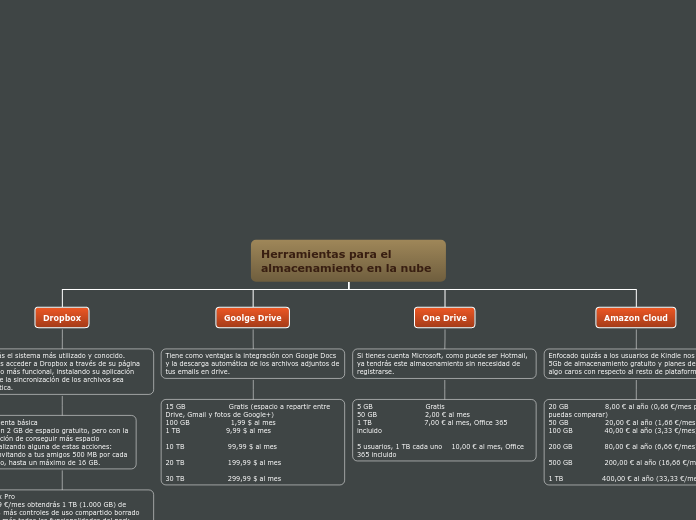The image size is (696, 520).
Task: Select the Dropbox Pro 1 TB note
Action: click(76, 505)
